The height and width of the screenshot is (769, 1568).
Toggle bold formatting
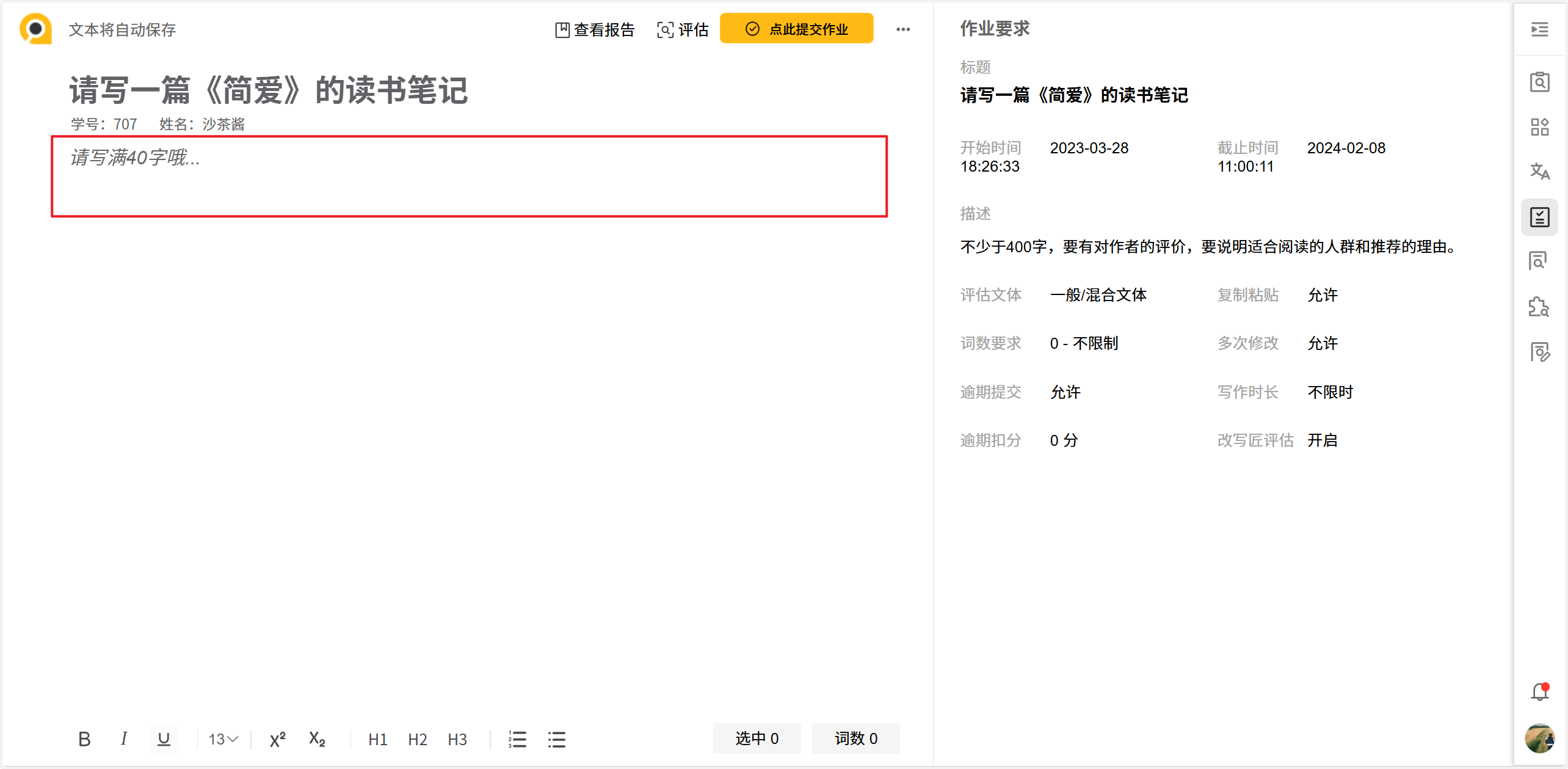[x=84, y=739]
